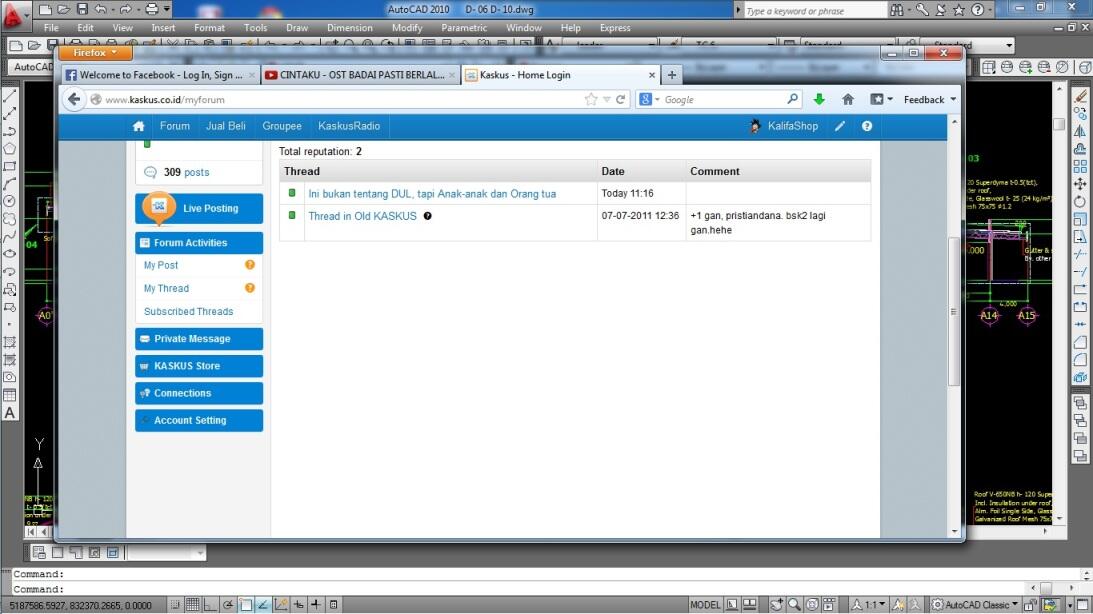The image size is (1093, 614).
Task: Select the Multiline Text 'A' tool in AutoCAD
Action: pyautogui.click(x=10, y=413)
